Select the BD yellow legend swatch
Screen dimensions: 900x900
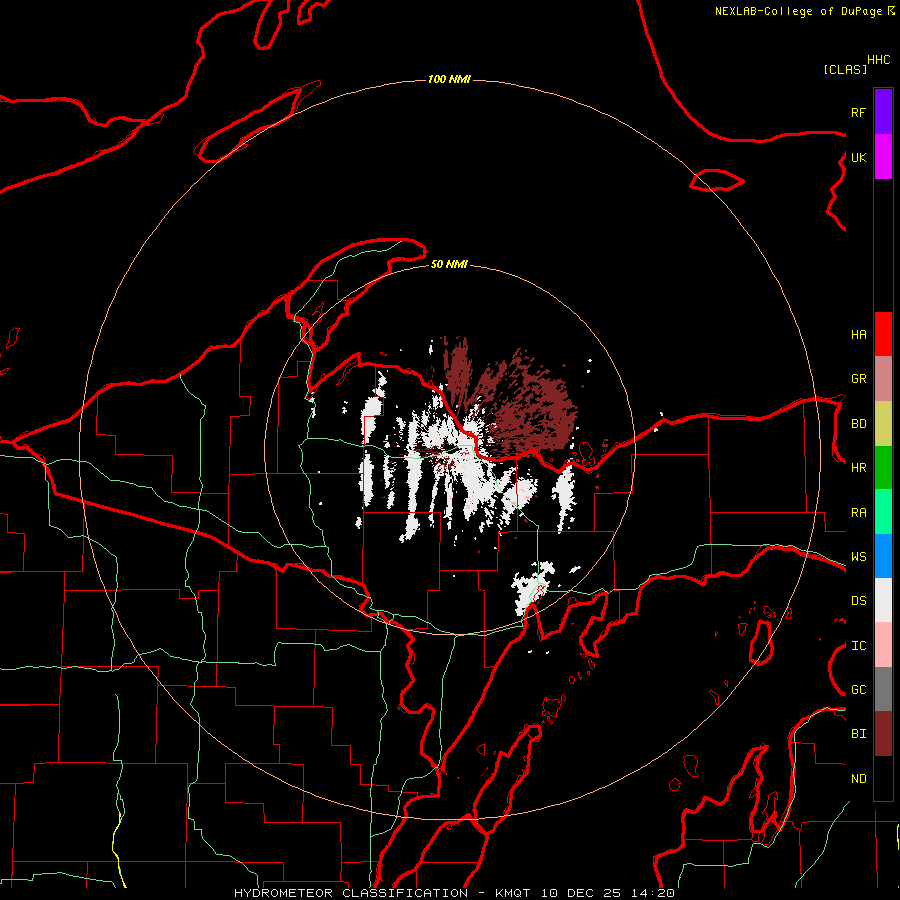point(883,424)
